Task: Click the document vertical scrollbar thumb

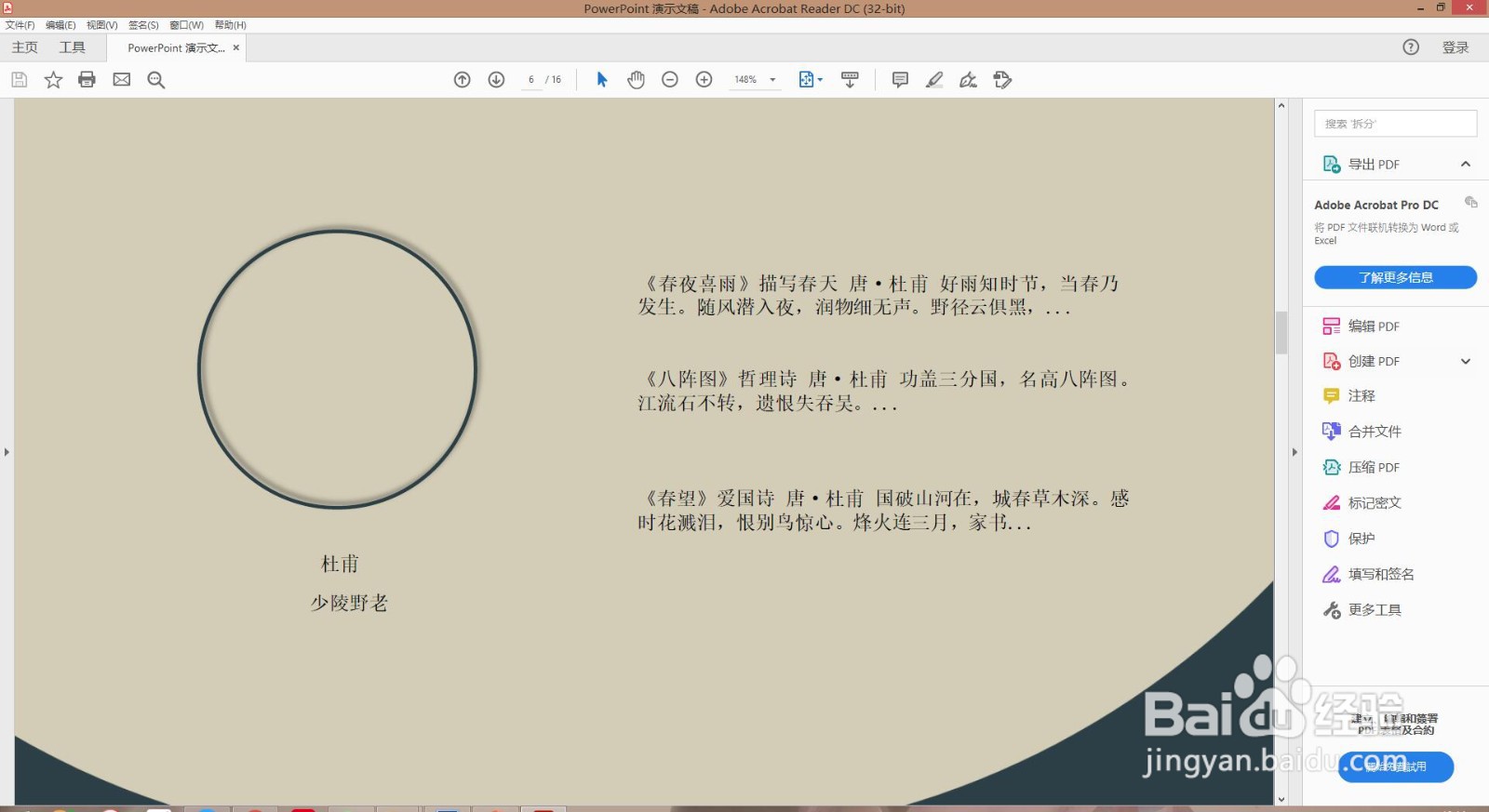Action: (1281, 333)
